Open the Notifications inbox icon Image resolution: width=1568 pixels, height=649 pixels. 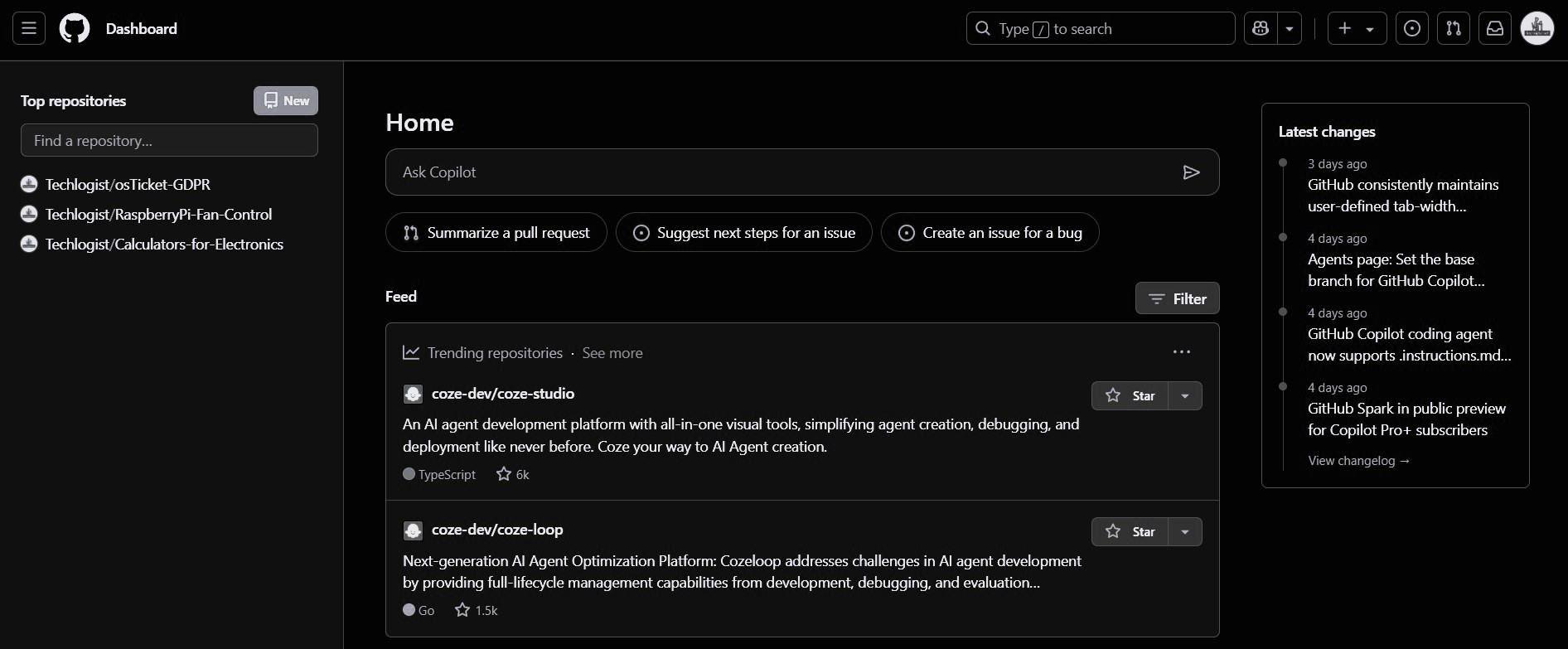tap(1495, 28)
